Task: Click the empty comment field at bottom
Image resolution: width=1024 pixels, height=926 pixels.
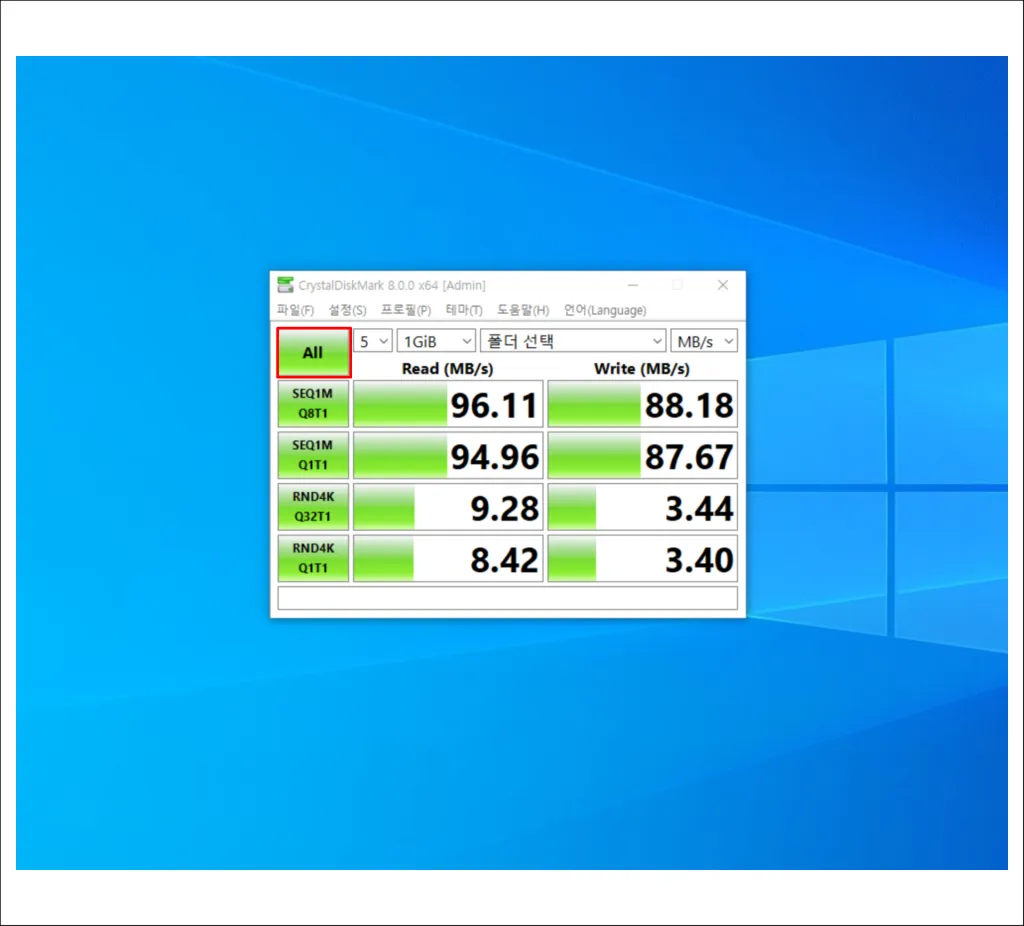Action: [507, 598]
